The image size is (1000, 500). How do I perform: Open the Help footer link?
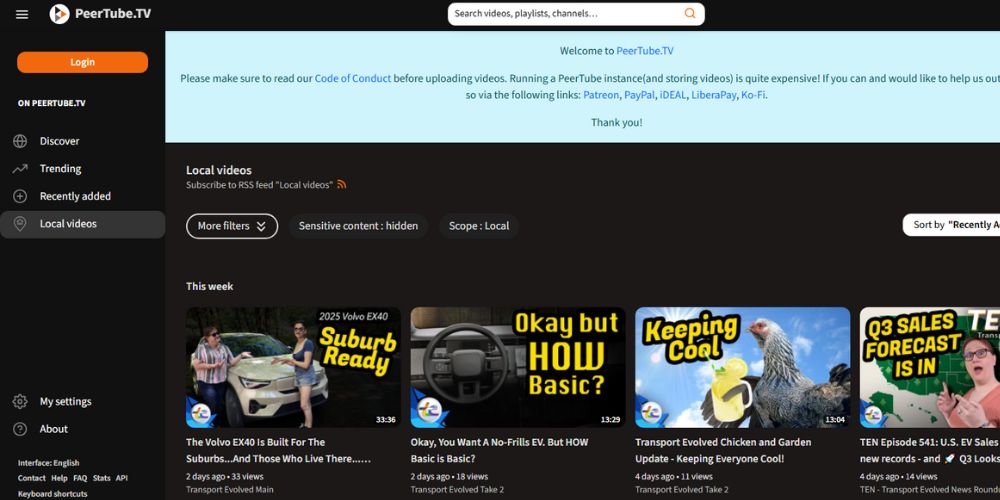(59, 478)
